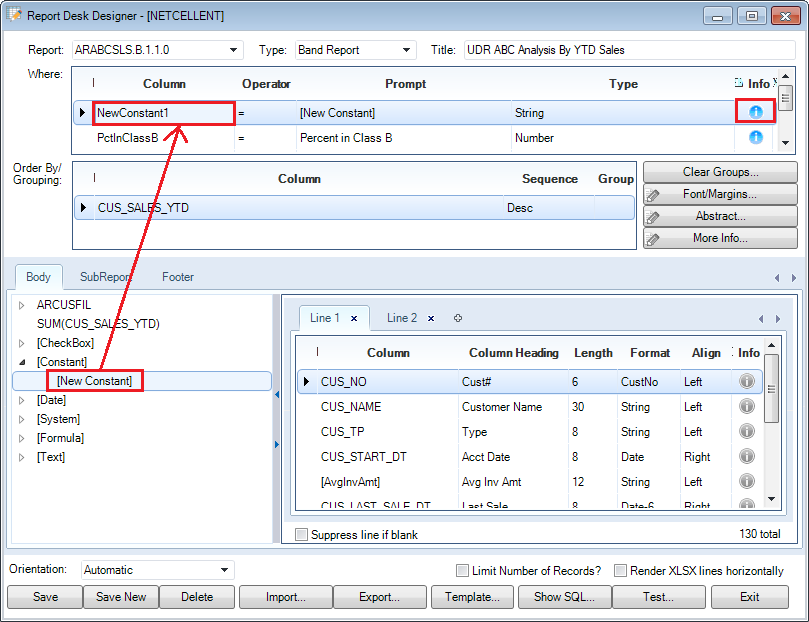Click the info icon for NewConstant1 row
This screenshot has width=809, height=622.
(755, 112)
